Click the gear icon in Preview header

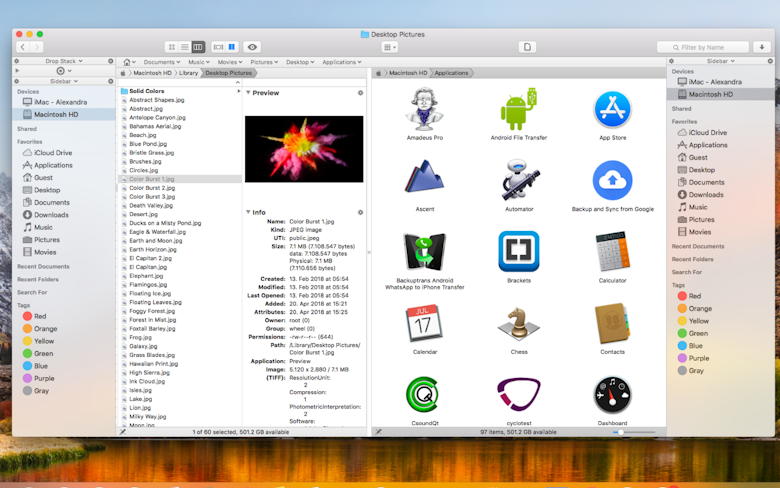pyautogui.click(x=360, y=93)
